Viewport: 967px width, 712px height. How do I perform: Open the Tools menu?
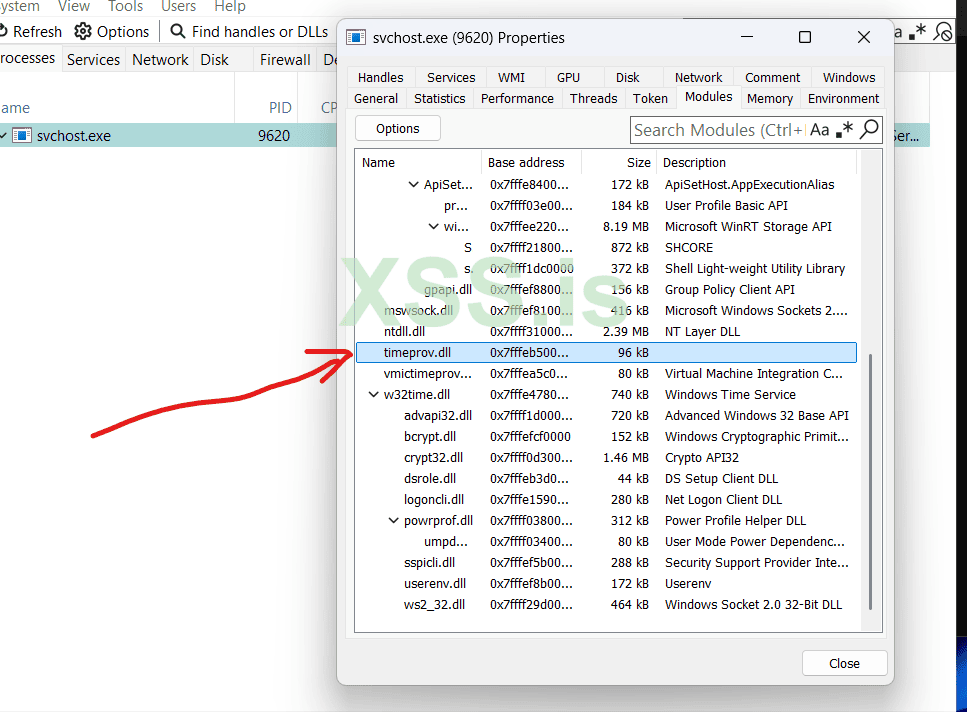[125, 7]
